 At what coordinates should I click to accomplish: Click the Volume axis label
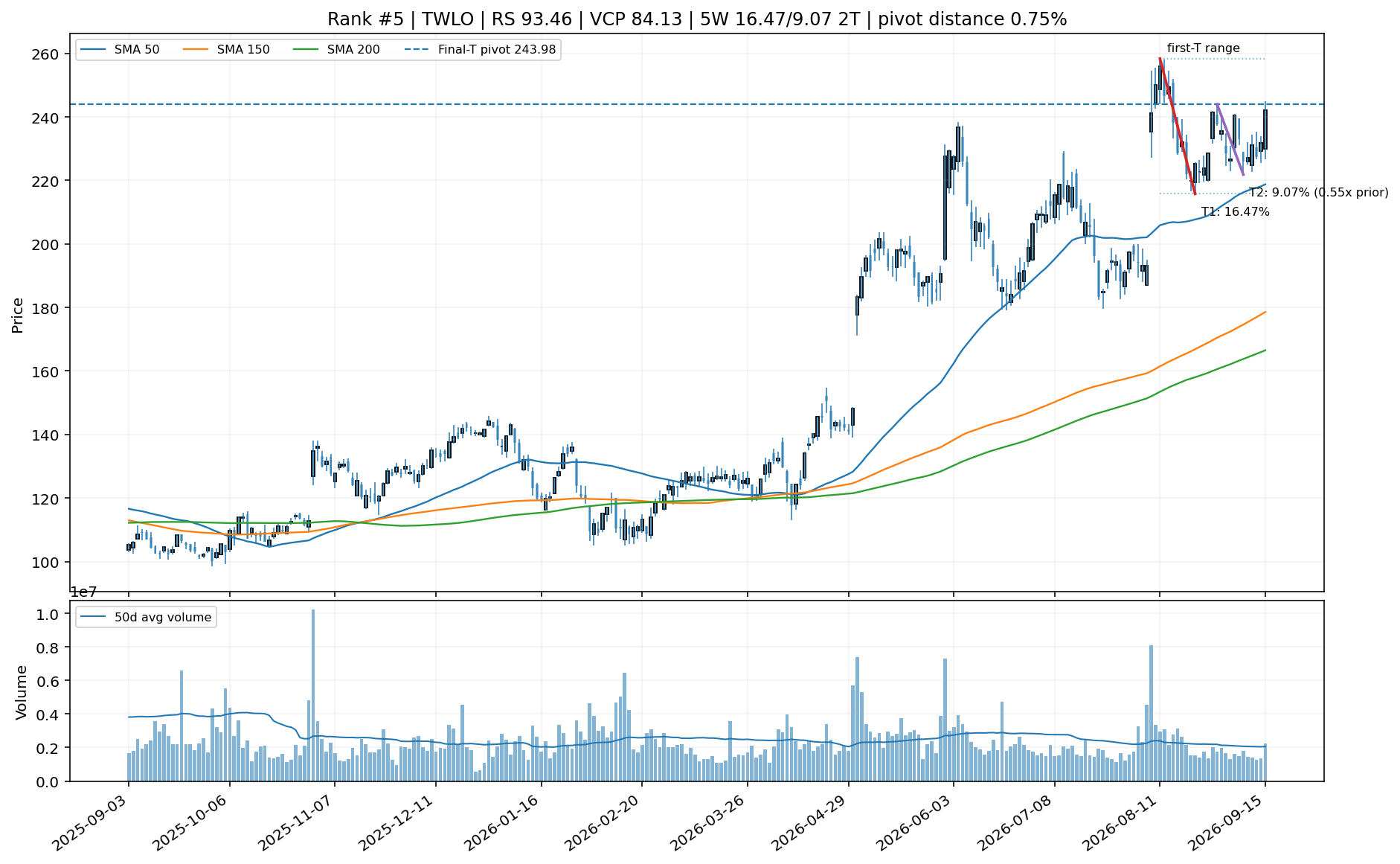[x=21, y=692]
